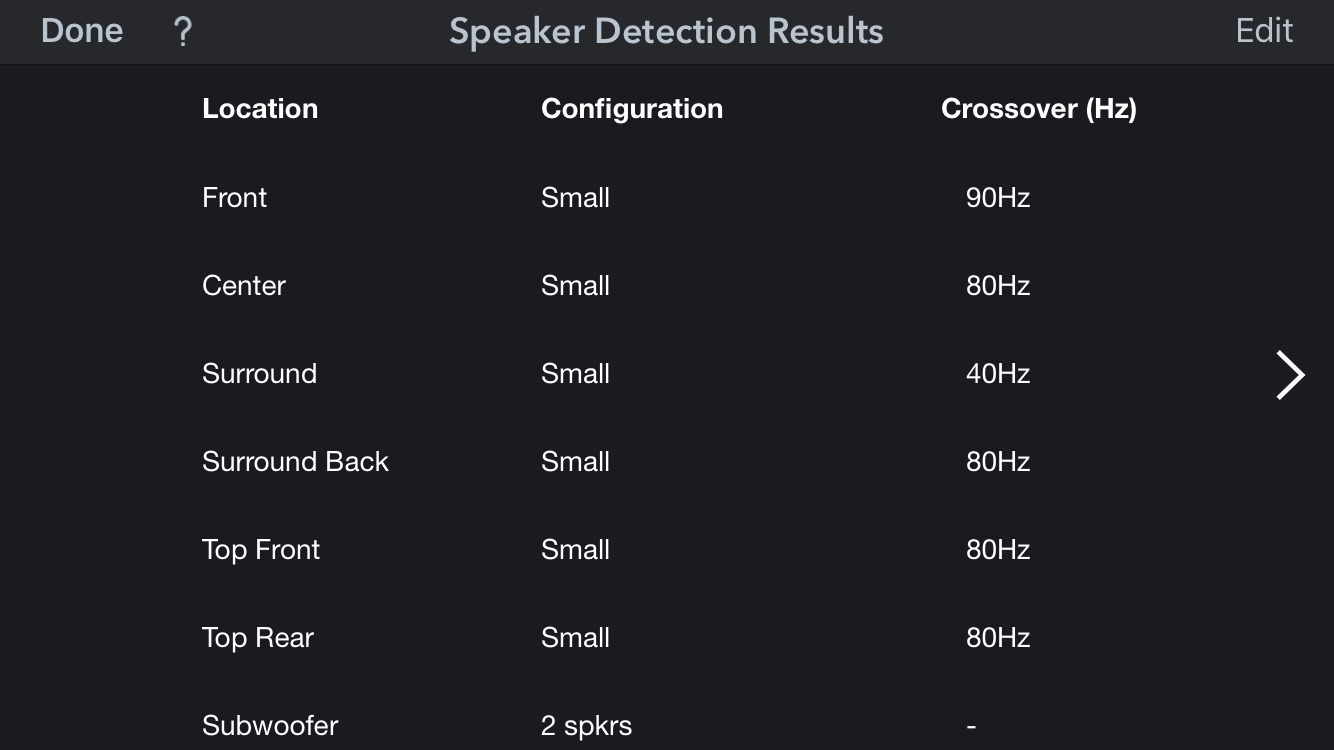Viewport: 1334px width, 750px height.
Task: Tap the Surround speaker Small configuration
Action: click(575, 374)
